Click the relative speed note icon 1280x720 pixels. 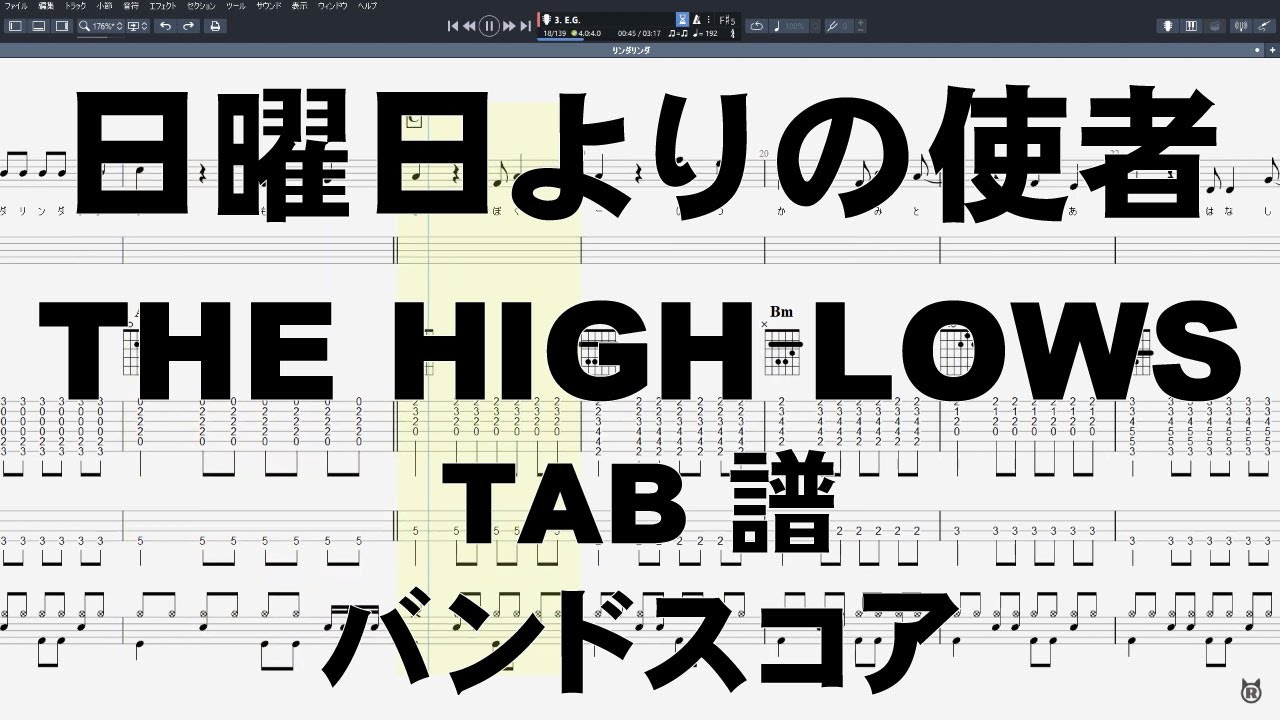(777, 26)
